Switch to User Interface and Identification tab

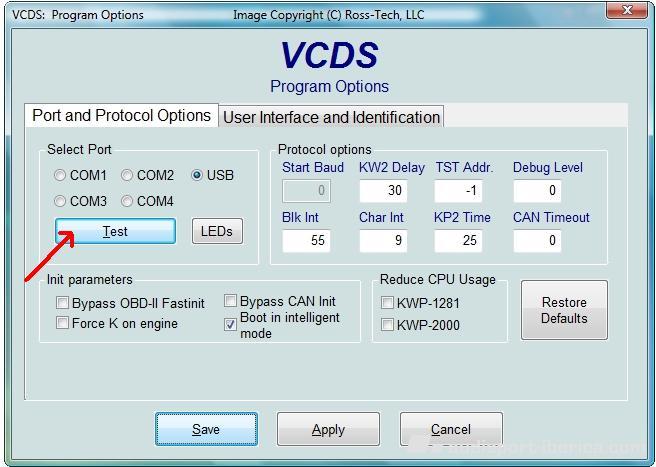[331, 117]
